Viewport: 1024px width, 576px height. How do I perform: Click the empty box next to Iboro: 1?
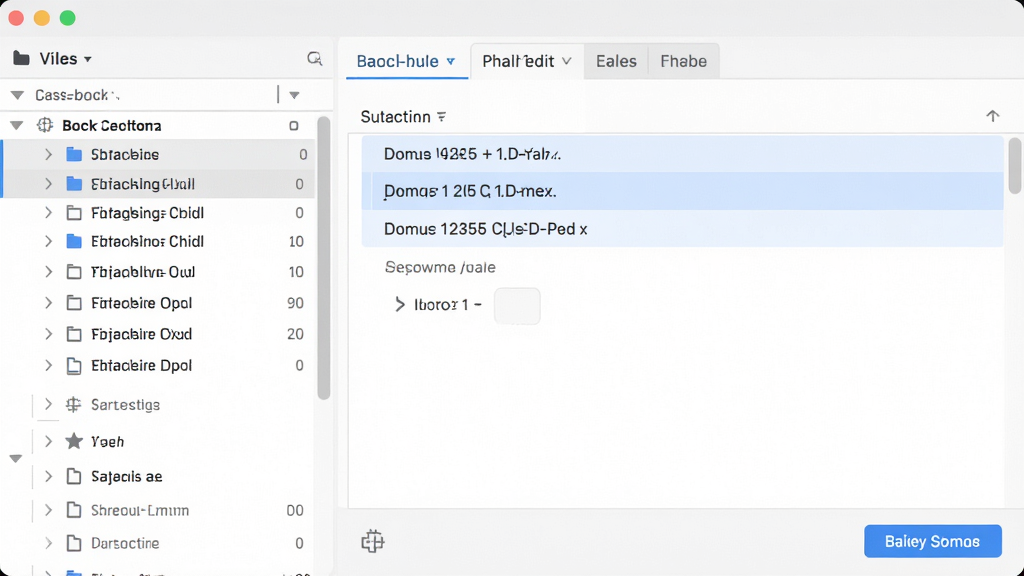pyautogui.click(x=517, y=306)
